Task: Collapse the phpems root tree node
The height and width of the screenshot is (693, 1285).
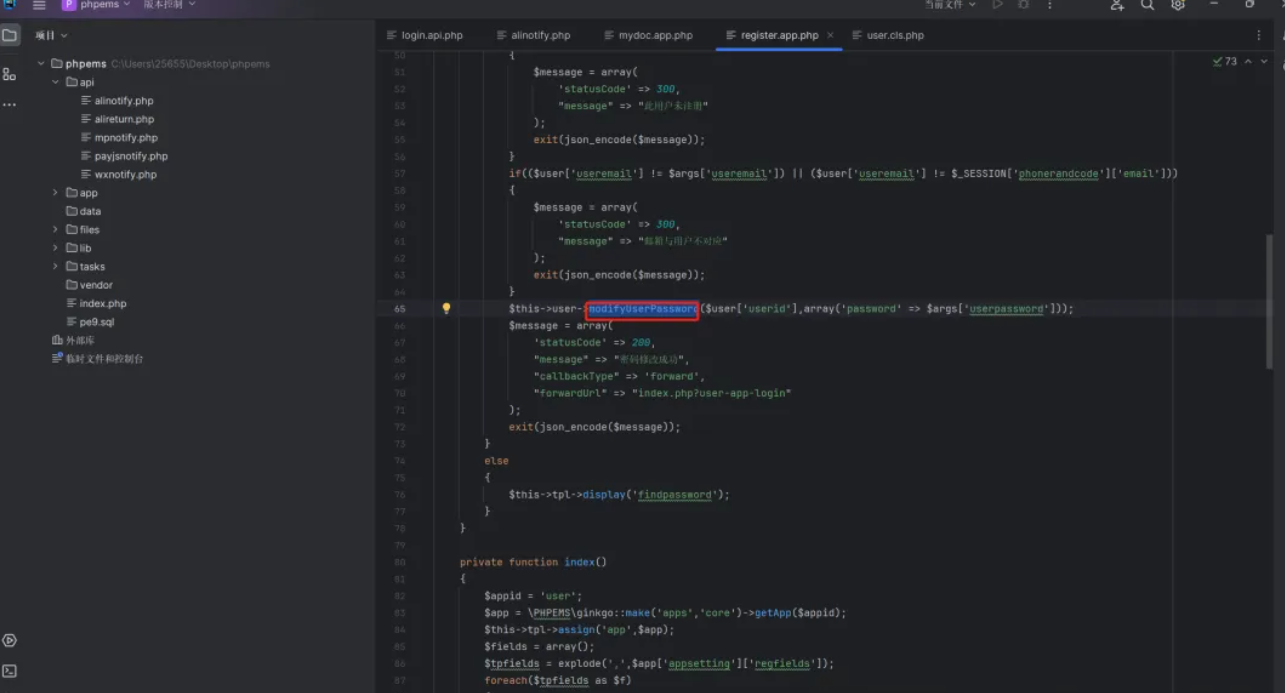Action: point(41,64)
